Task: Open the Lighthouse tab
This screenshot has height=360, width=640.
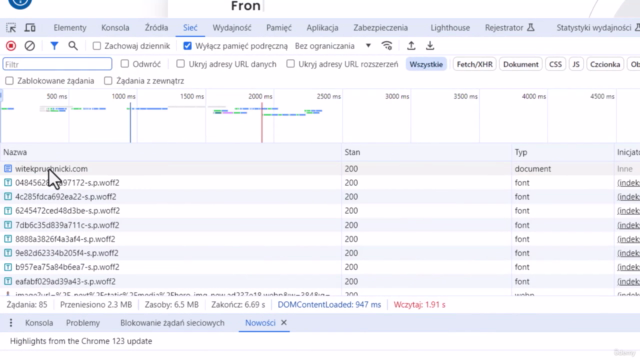Action: coord(450,28)
